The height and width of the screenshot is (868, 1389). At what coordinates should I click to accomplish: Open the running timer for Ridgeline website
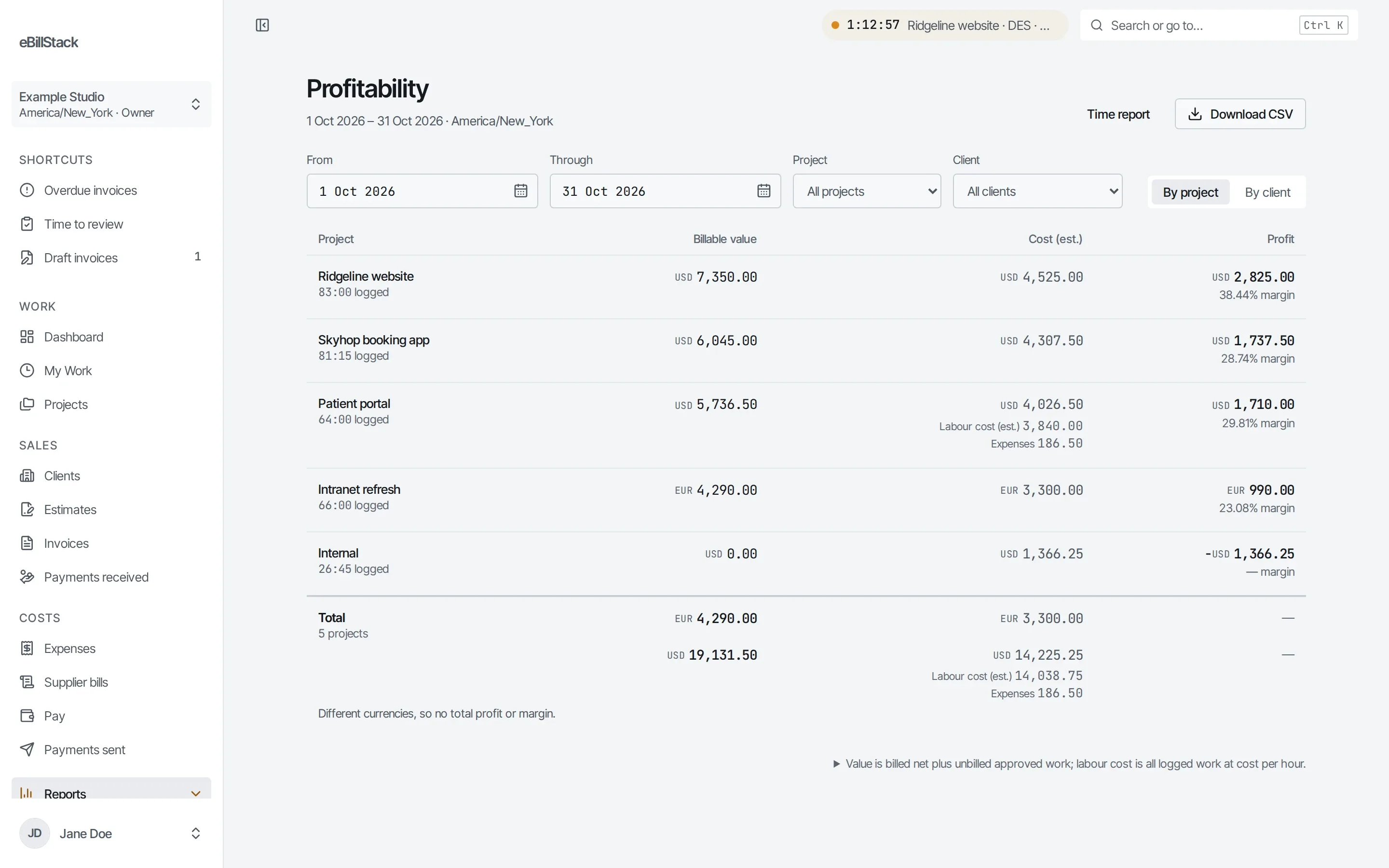coord(945,25)
